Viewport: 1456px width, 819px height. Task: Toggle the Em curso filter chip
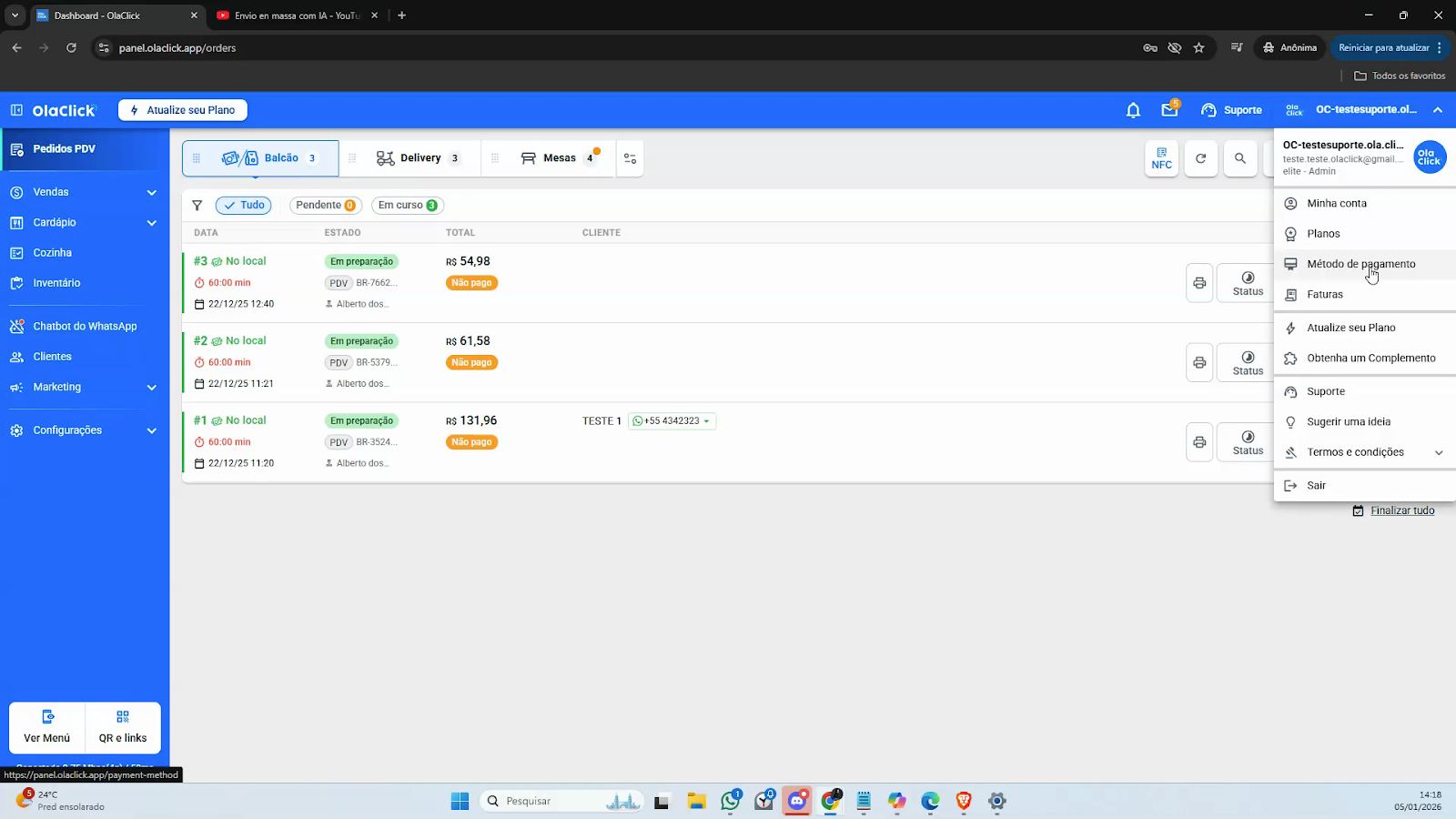tap(407, 206)
